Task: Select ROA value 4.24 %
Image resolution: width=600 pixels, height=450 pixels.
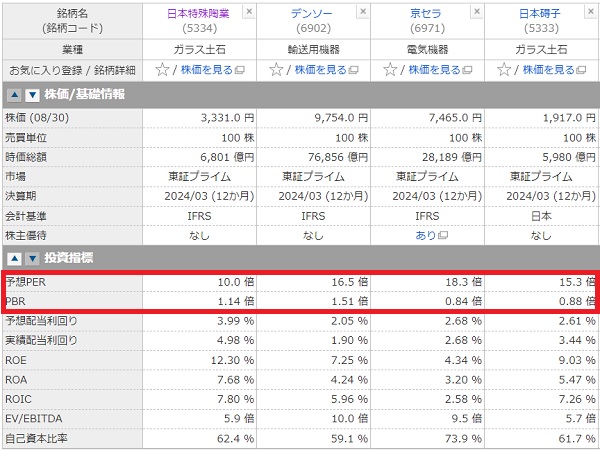Action: (x=348, y=380)
